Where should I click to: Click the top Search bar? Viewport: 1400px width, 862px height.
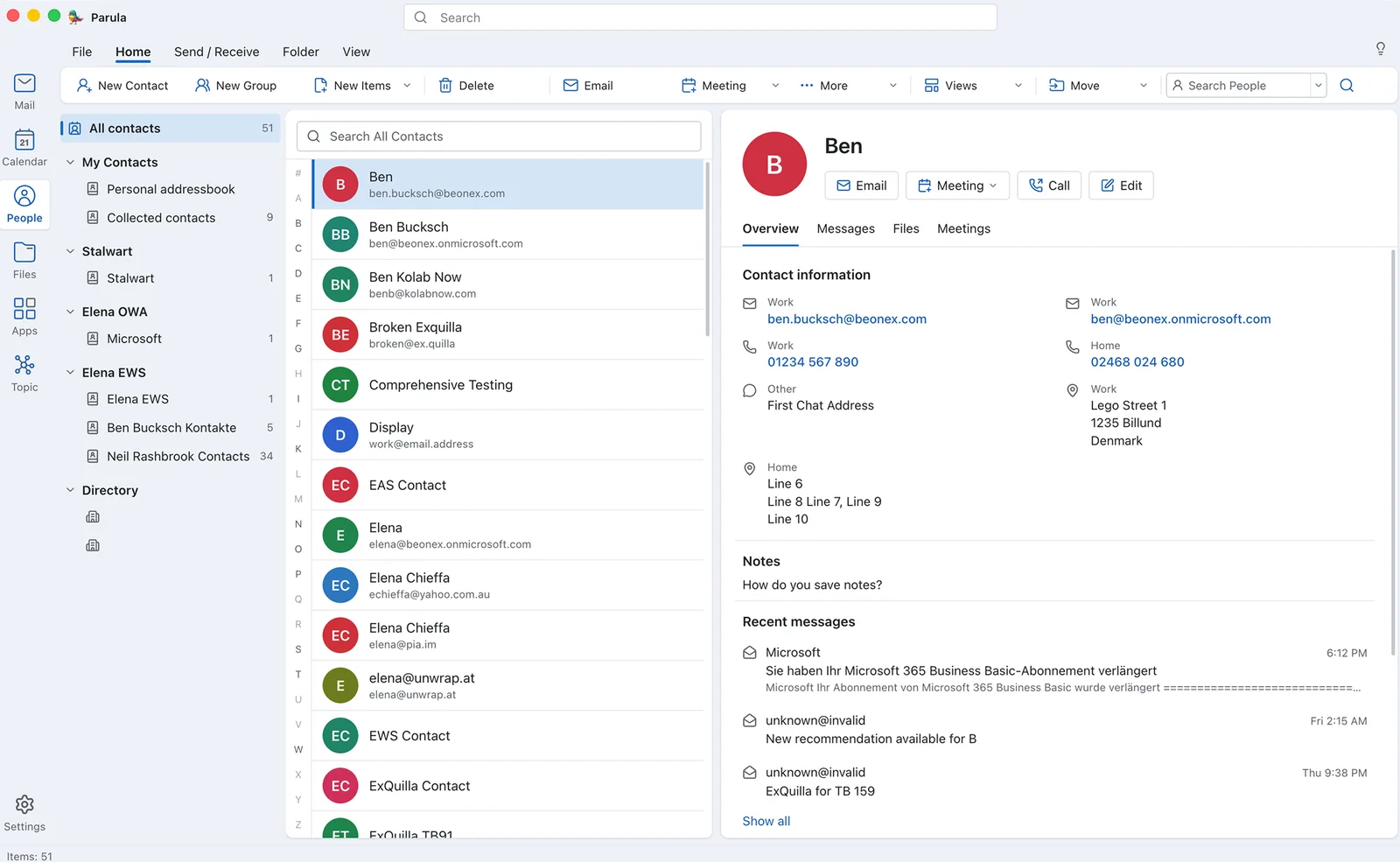tap(700, 18)
